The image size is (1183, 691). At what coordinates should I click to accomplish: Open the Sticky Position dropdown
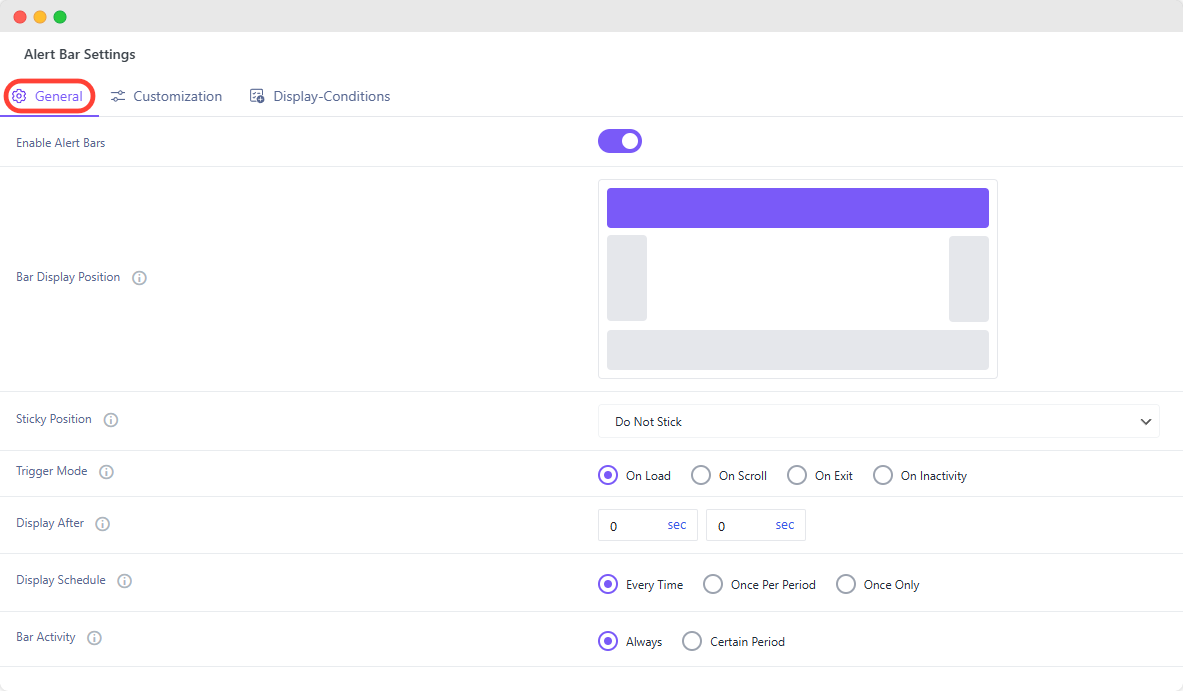[x=878, y=422]
